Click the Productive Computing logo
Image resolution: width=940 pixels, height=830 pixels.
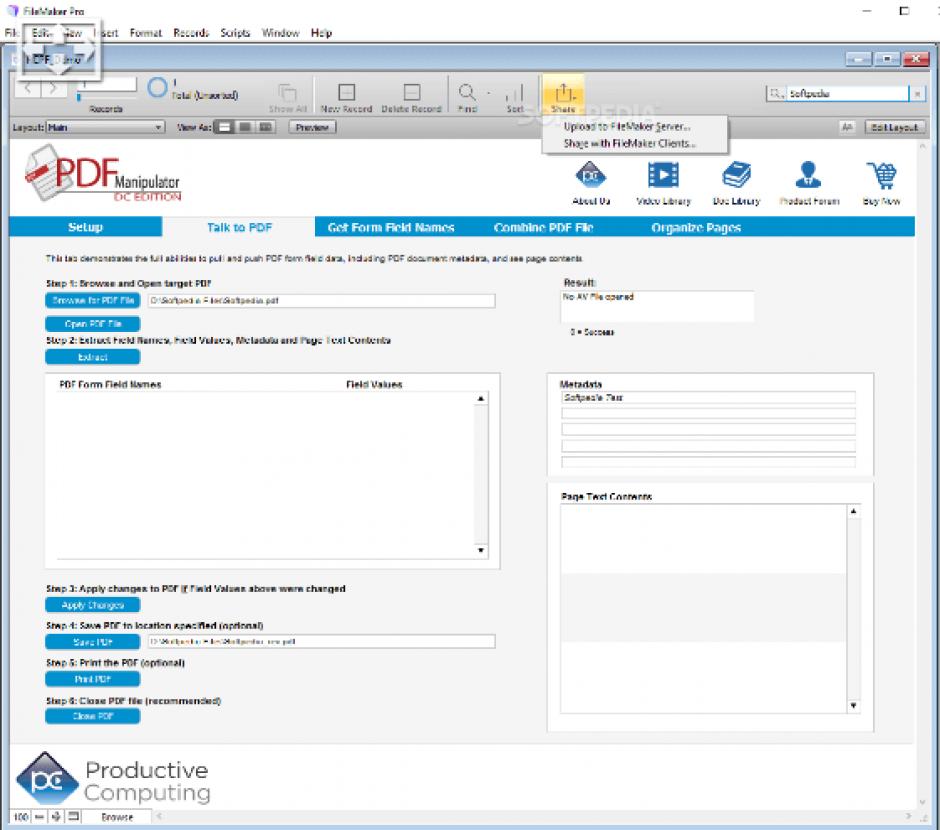click(113, 779)
